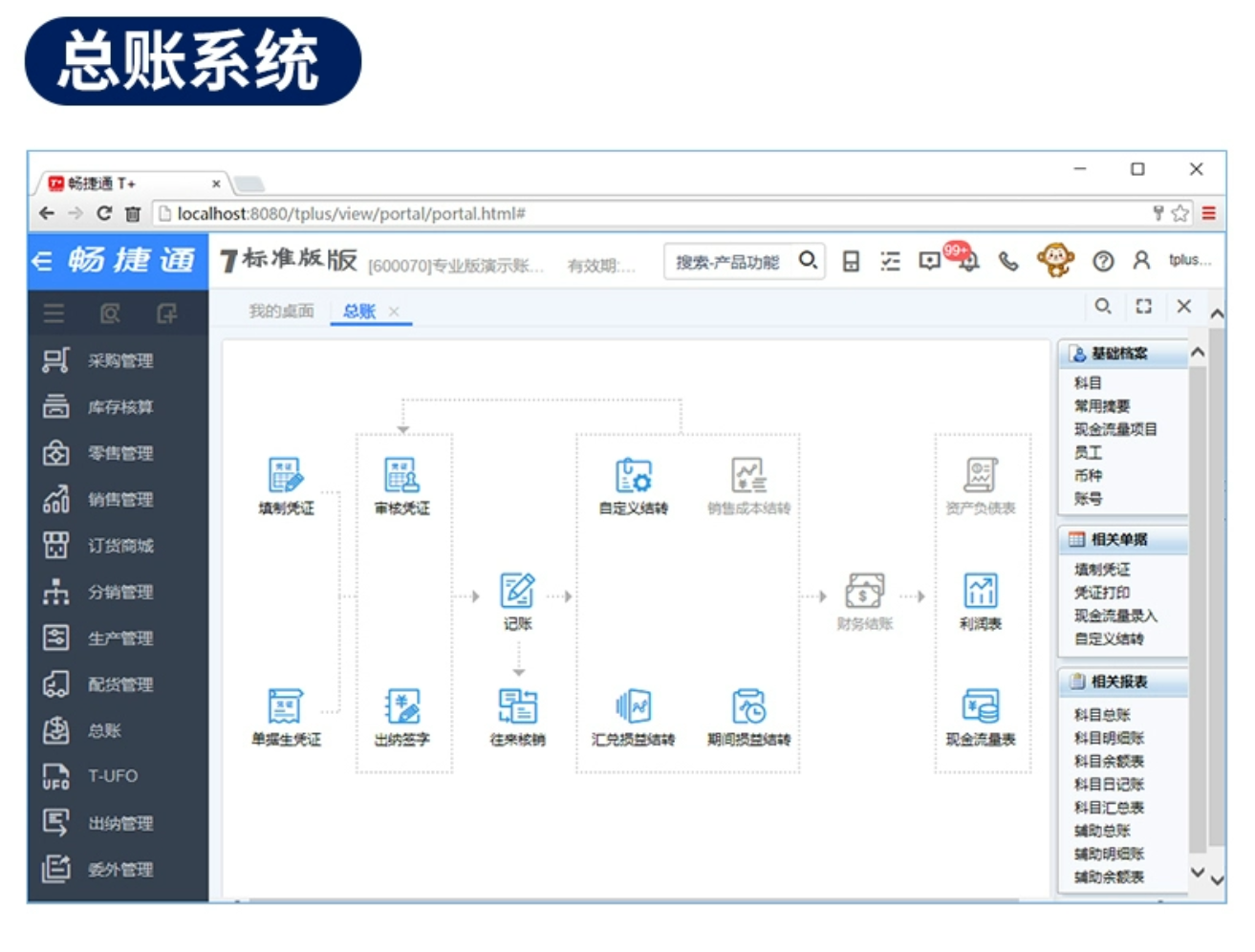Click the phone support icon in header
This screenshot has height=952, width=1255.
[x=1008, y=261]
